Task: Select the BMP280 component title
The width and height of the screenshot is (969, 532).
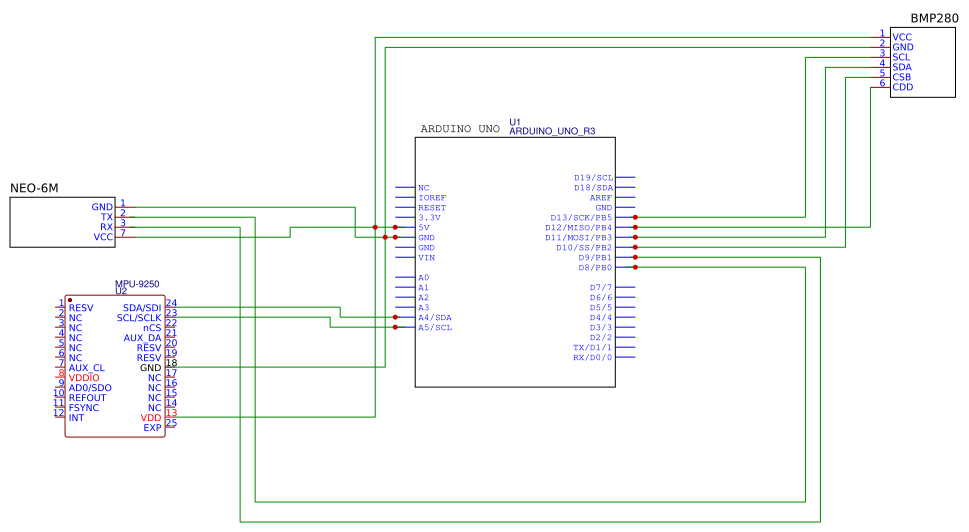Action: tap(934, 19)
